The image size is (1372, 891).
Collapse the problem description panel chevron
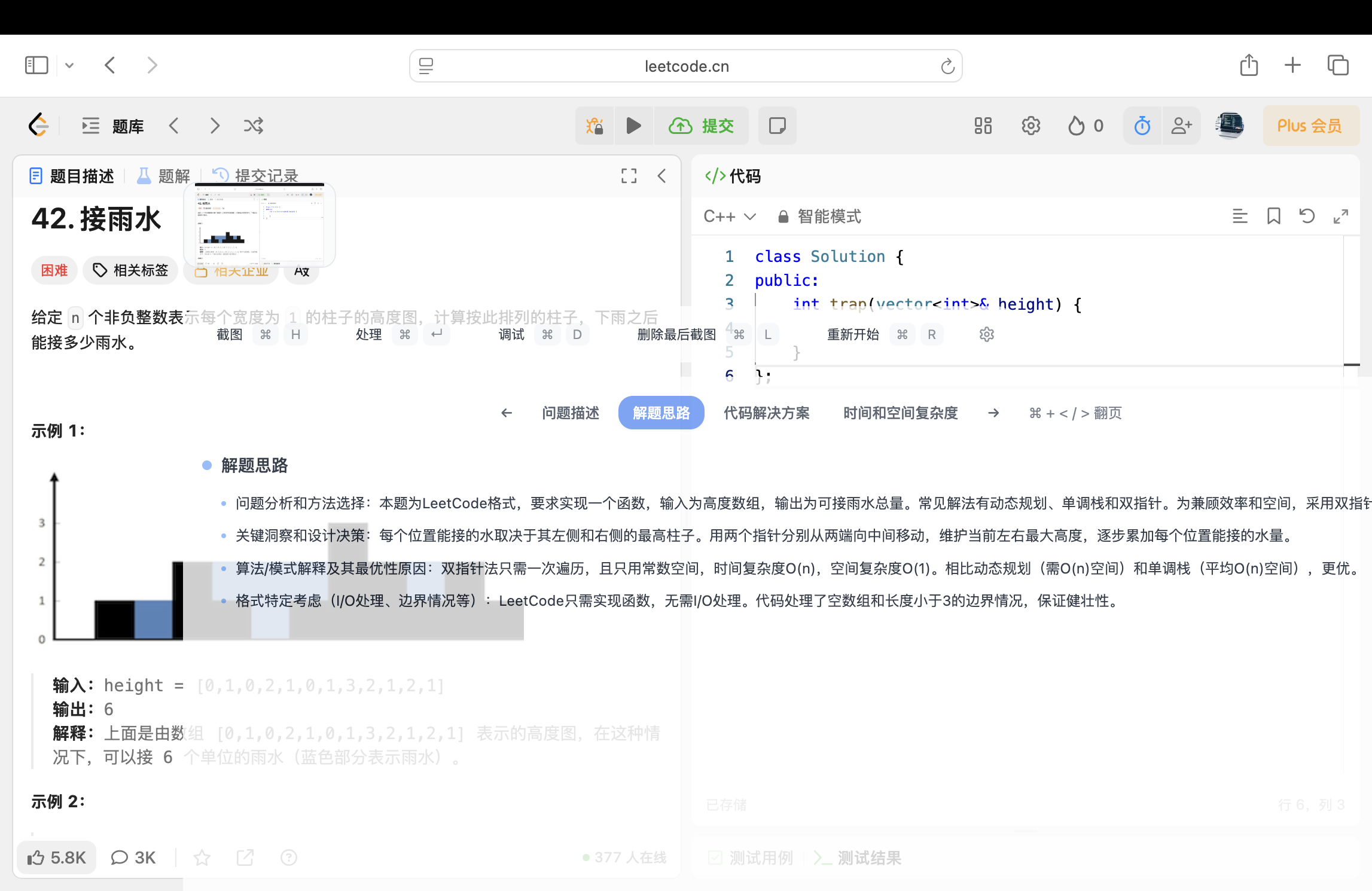661,176
